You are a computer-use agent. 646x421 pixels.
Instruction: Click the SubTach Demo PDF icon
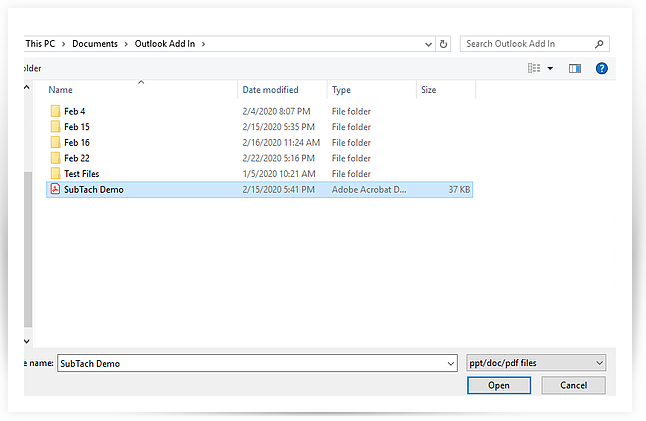[55, 189]
